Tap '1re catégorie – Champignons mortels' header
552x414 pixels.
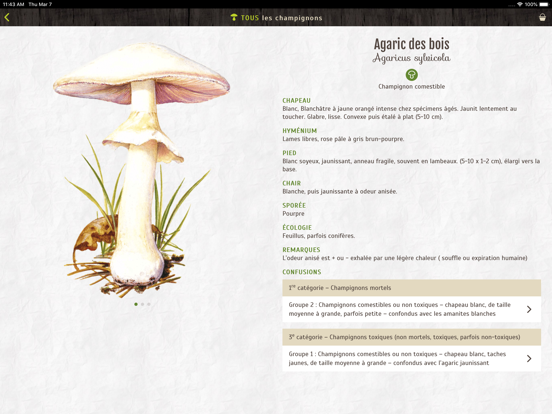[412, 288]
